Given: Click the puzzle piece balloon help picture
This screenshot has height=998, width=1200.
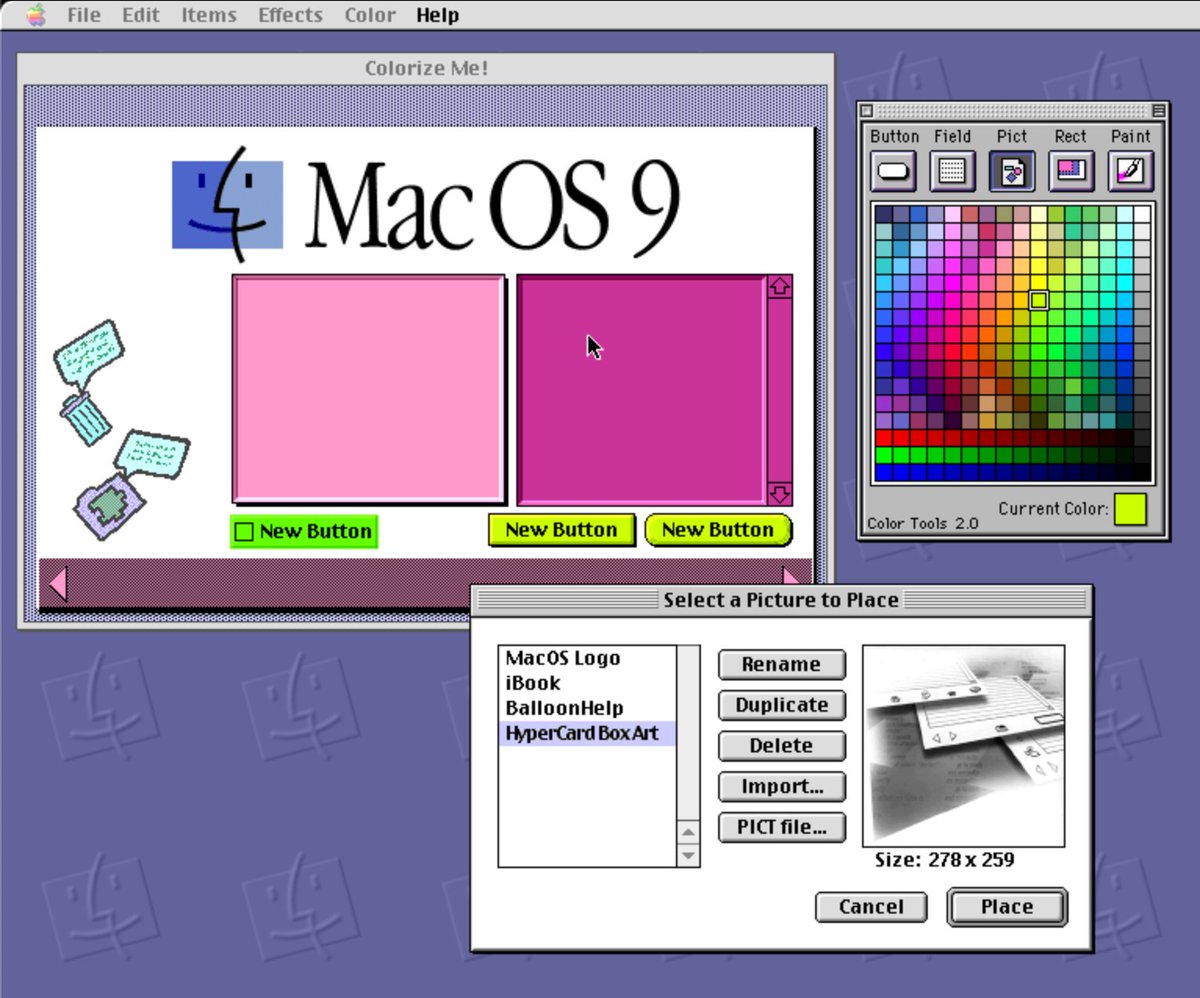Looking at the screenshot, I should (x=132, y=485).
